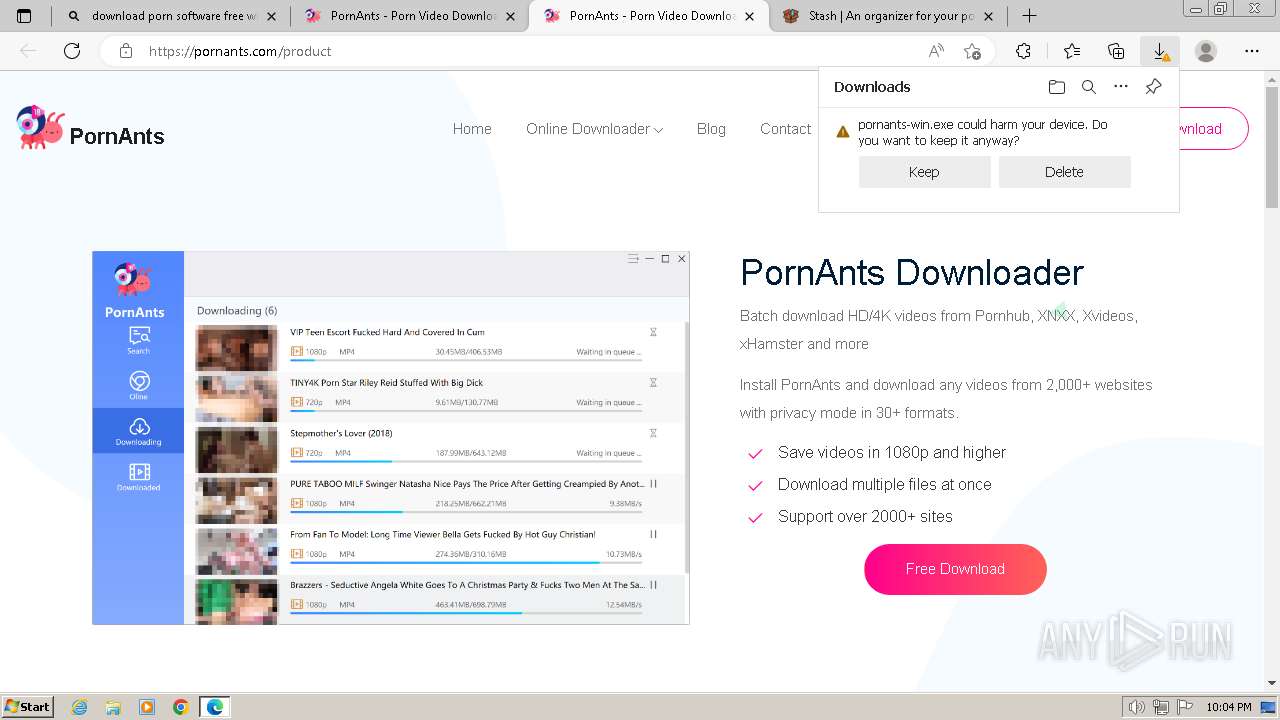This screenshot has width=1280, height=720.
Task: Delete the pornants-win.exe download
Action: 1064,172
